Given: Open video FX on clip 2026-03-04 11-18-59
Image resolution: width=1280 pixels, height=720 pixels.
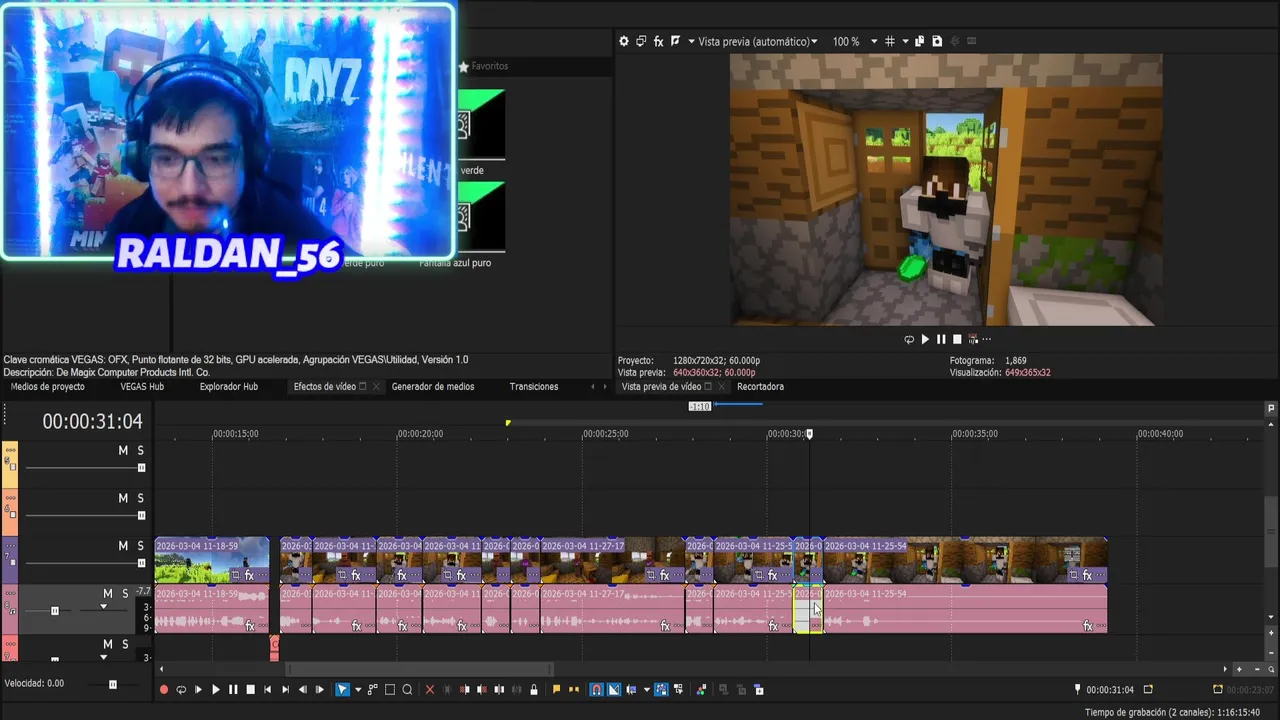Looking at the screenshot, I should pyautogui.click(x=249, y=576).
